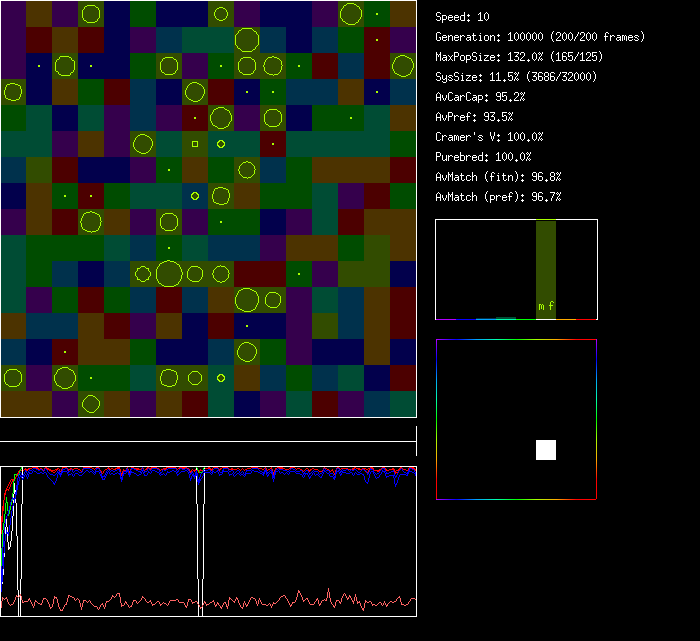
Task: Click the 'm' label on the histogram bar
Action: click(x=541, y=306)
